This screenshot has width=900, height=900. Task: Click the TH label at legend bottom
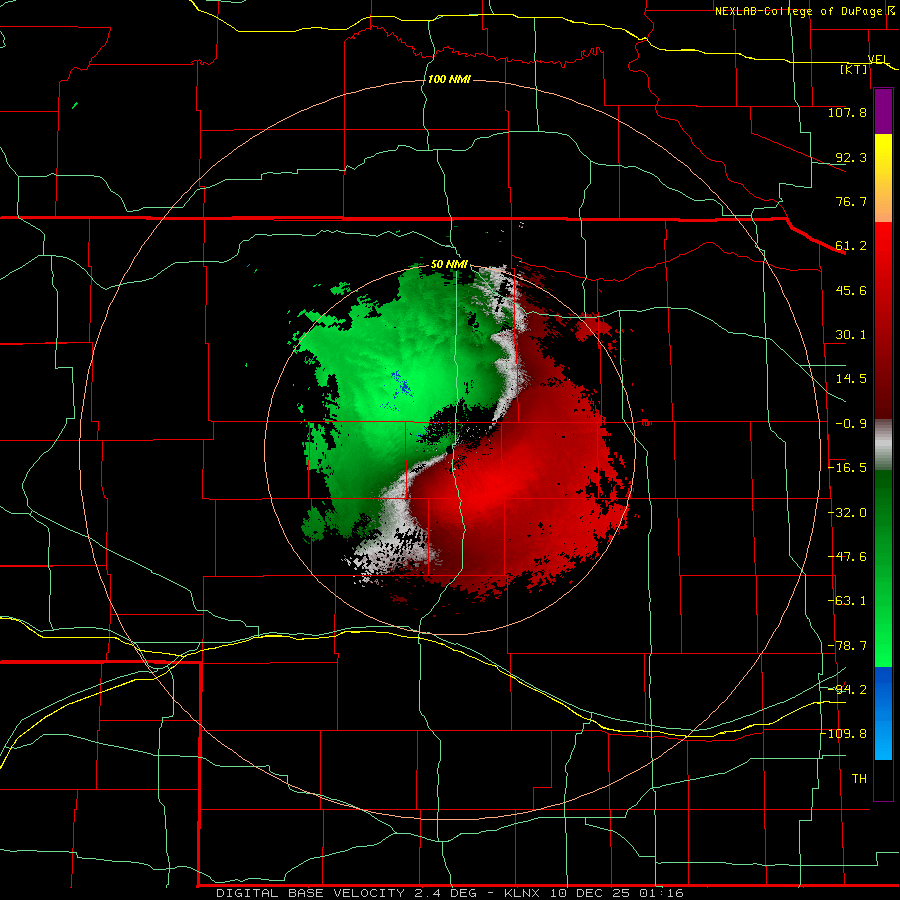(x=859, y=779)
